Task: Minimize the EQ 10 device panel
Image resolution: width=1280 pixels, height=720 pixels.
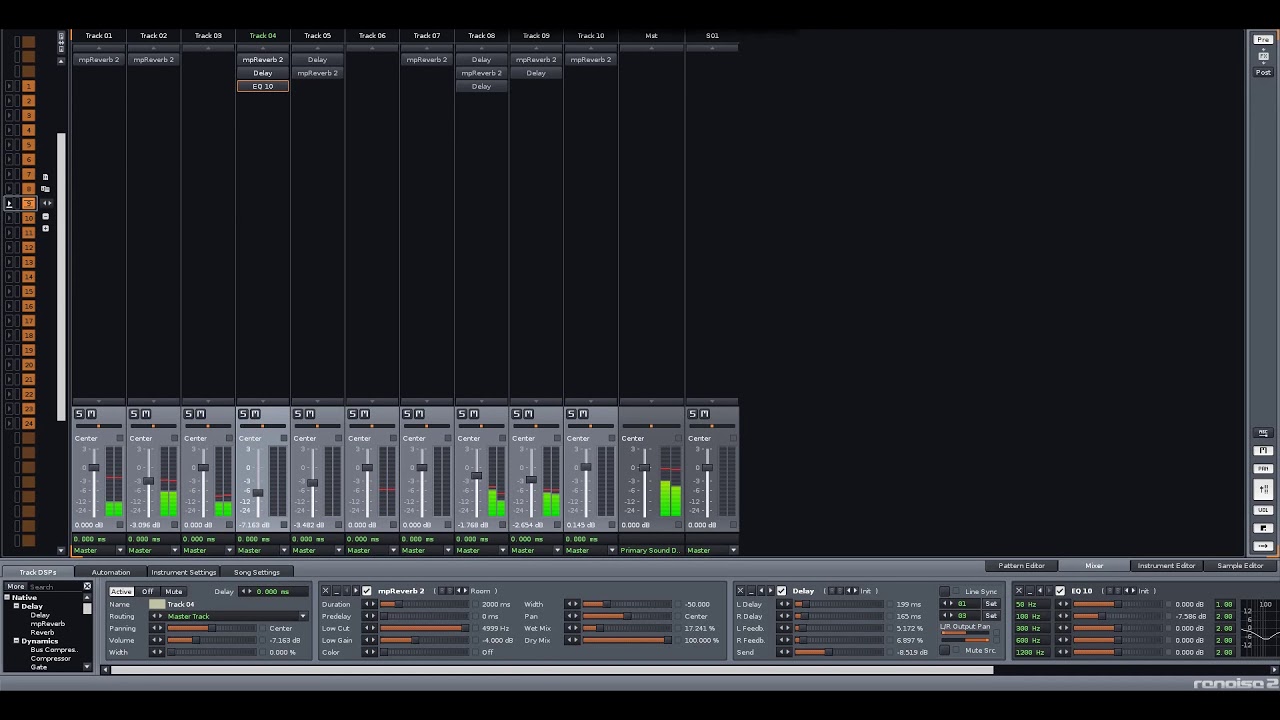Action: pyautogui.click(x=1030, y=591)
